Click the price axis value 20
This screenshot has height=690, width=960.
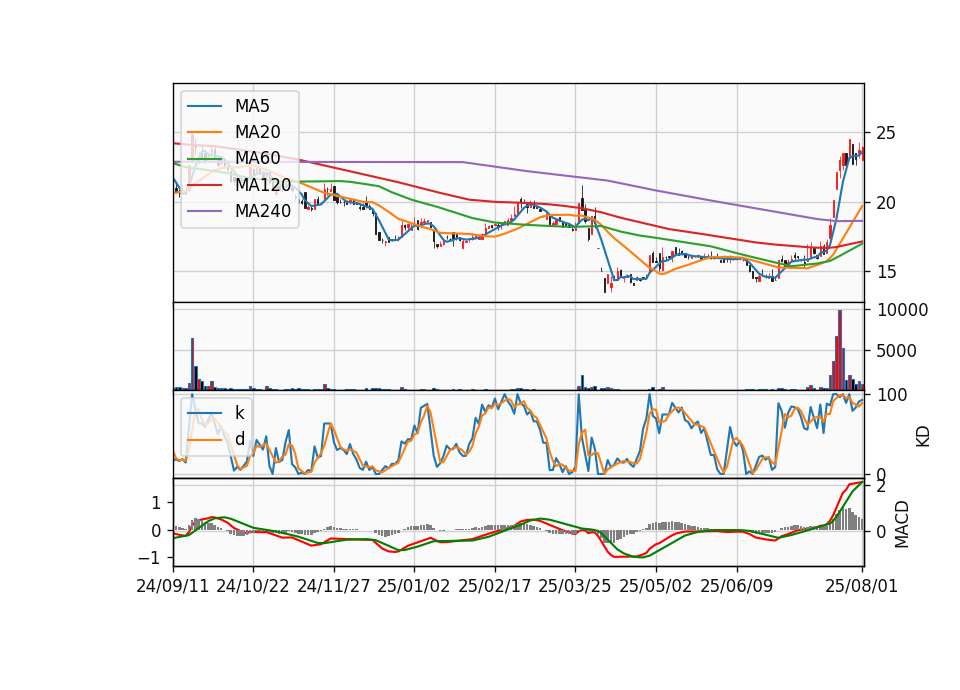click(x=886, y=203)
